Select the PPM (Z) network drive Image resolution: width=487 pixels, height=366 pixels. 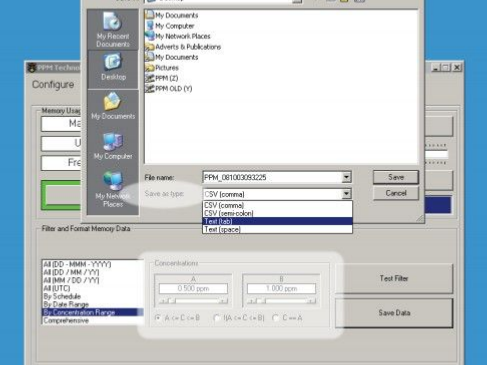click(x=162, y=78)
